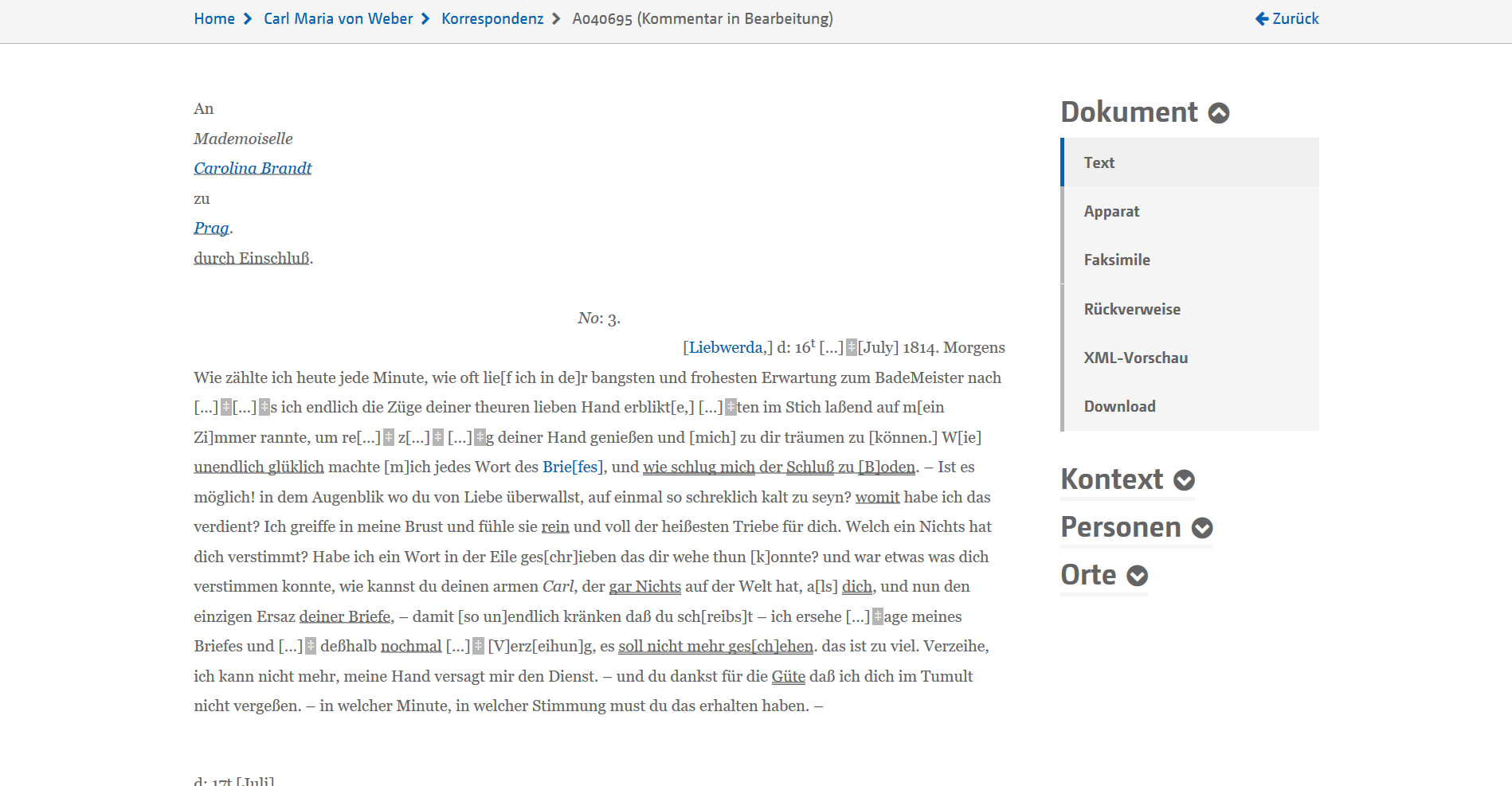Screen dimensions: 1512x786
Task: Click underlined 'nochmal' word
Action: (411, 646)
